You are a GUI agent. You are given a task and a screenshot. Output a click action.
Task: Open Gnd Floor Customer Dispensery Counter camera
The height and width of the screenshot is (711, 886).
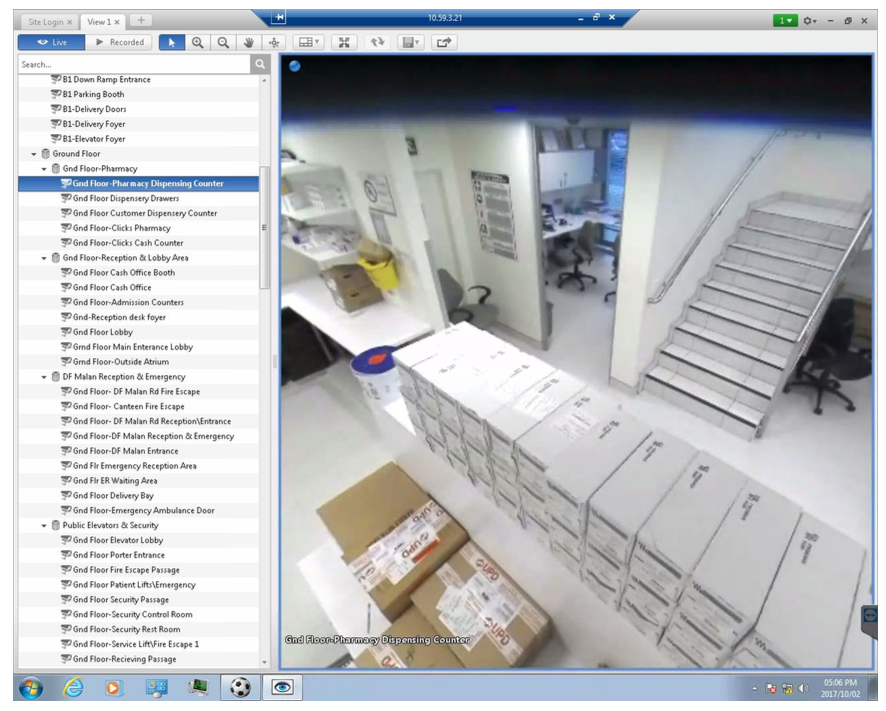click(145, 213)
